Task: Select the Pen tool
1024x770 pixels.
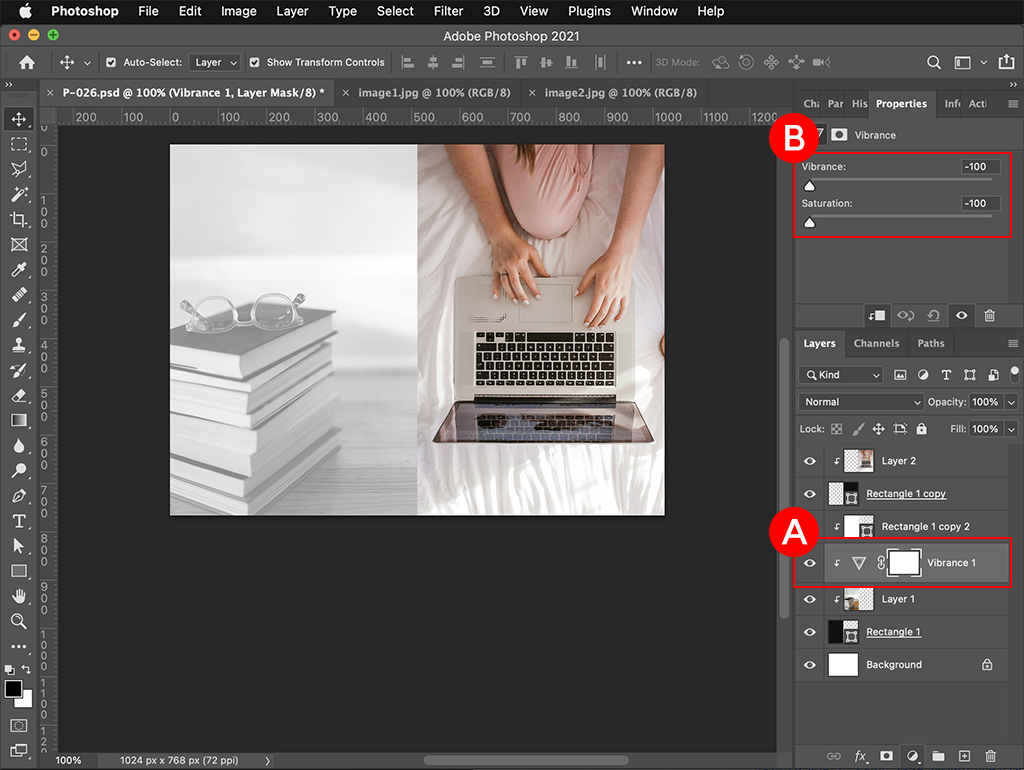Action: (19, 496)
